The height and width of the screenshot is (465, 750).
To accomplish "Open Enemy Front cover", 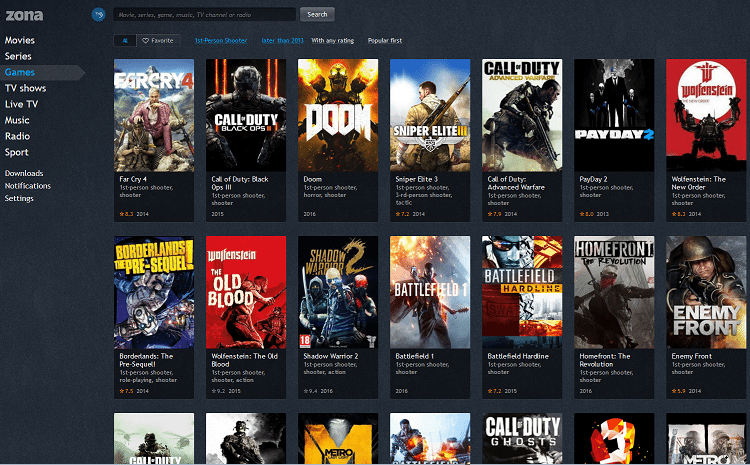I will (x=706, y=292).
